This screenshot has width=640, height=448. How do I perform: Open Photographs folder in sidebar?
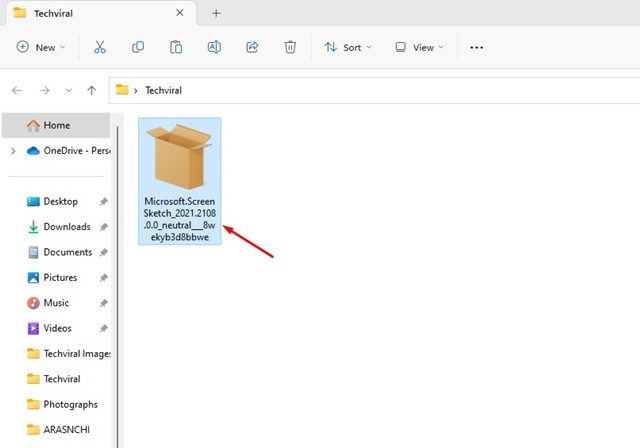(62, 404)
